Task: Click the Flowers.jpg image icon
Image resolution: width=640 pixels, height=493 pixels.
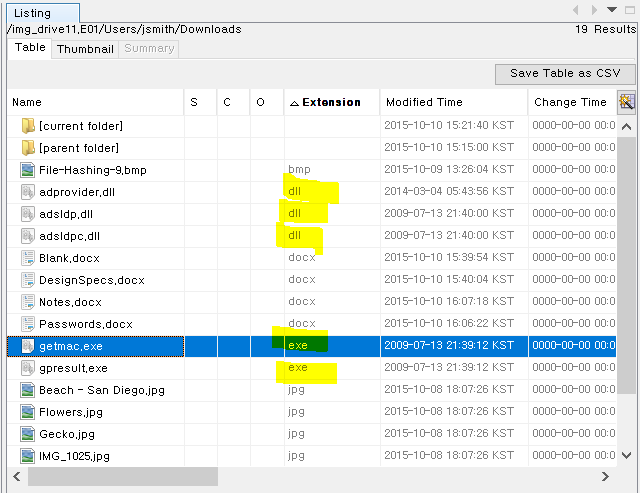Action: (28, 412)
